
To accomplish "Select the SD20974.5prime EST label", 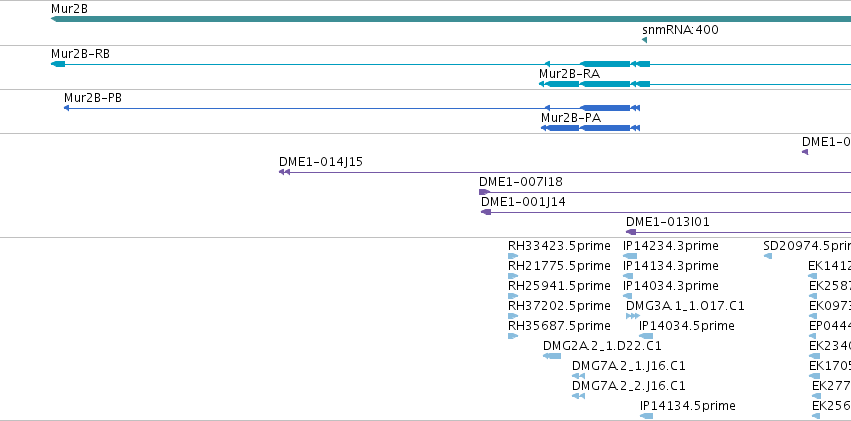I will 807,246.
